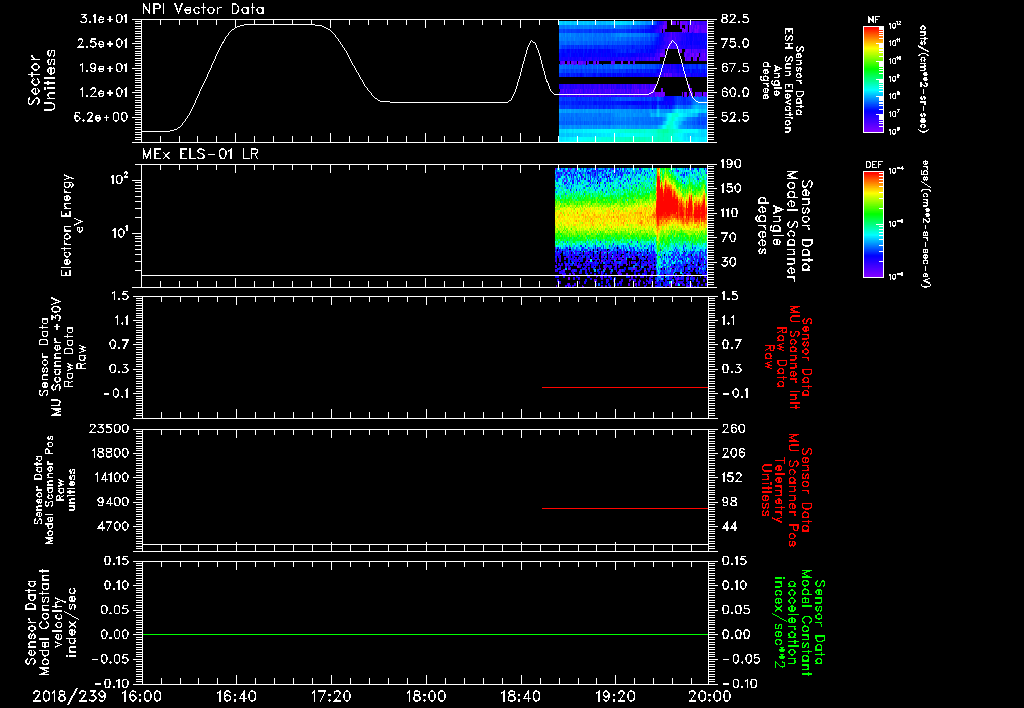
Task: Click the 52.5 sun elevation tick value
Action: pyautogui.click(x=735, y=118)
